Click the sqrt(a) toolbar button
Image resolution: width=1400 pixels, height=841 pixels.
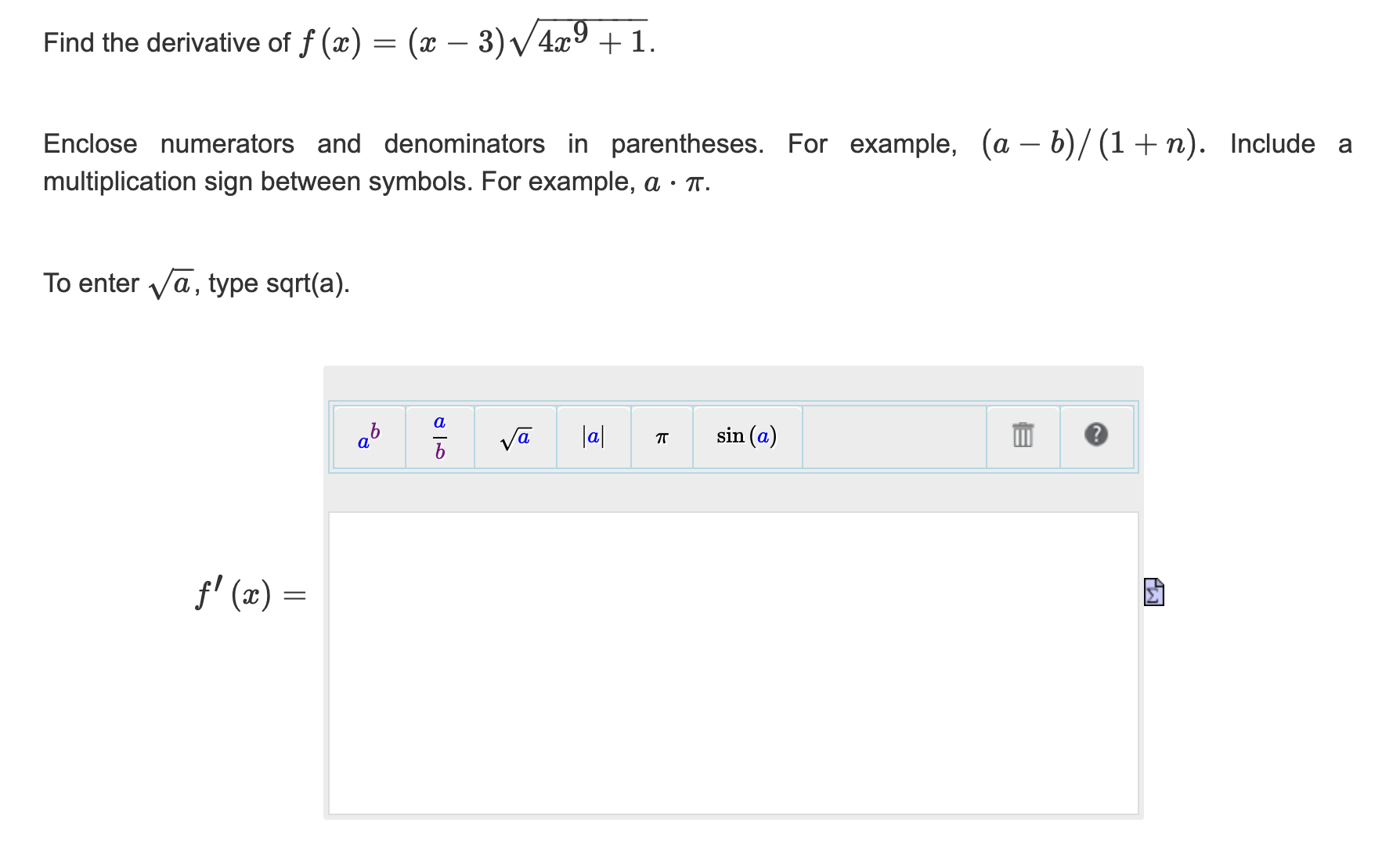(x=516, y=437)
